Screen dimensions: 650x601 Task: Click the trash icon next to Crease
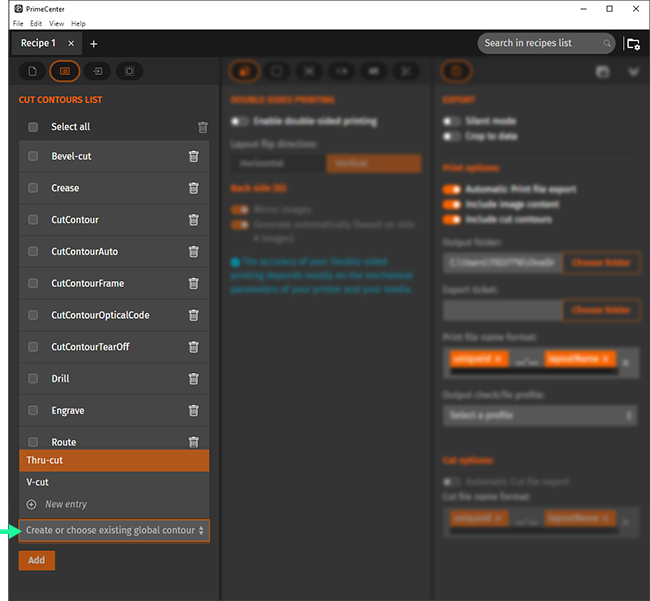point(194,188)
